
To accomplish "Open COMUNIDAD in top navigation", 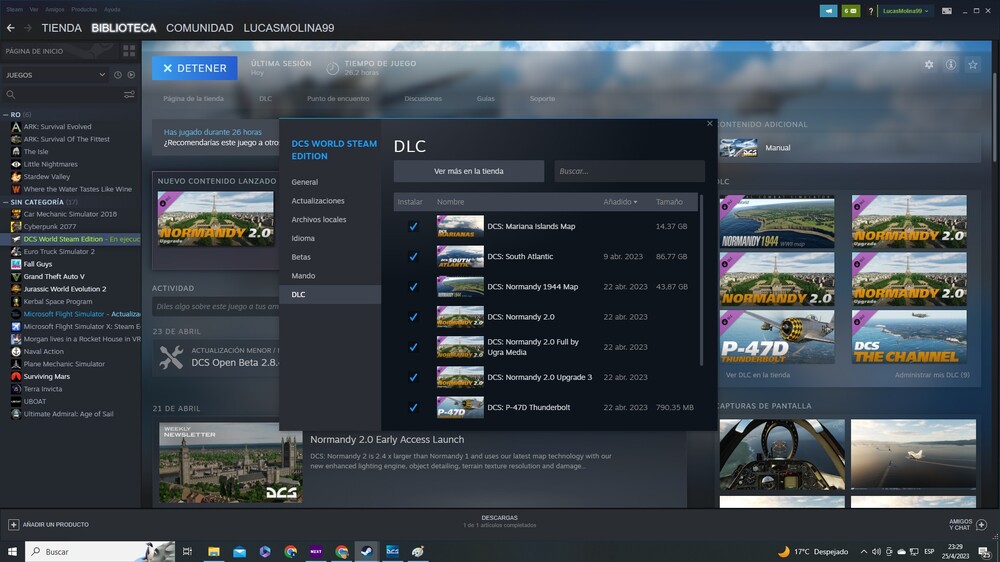I will pyautogui.click(x=200, y=28).
